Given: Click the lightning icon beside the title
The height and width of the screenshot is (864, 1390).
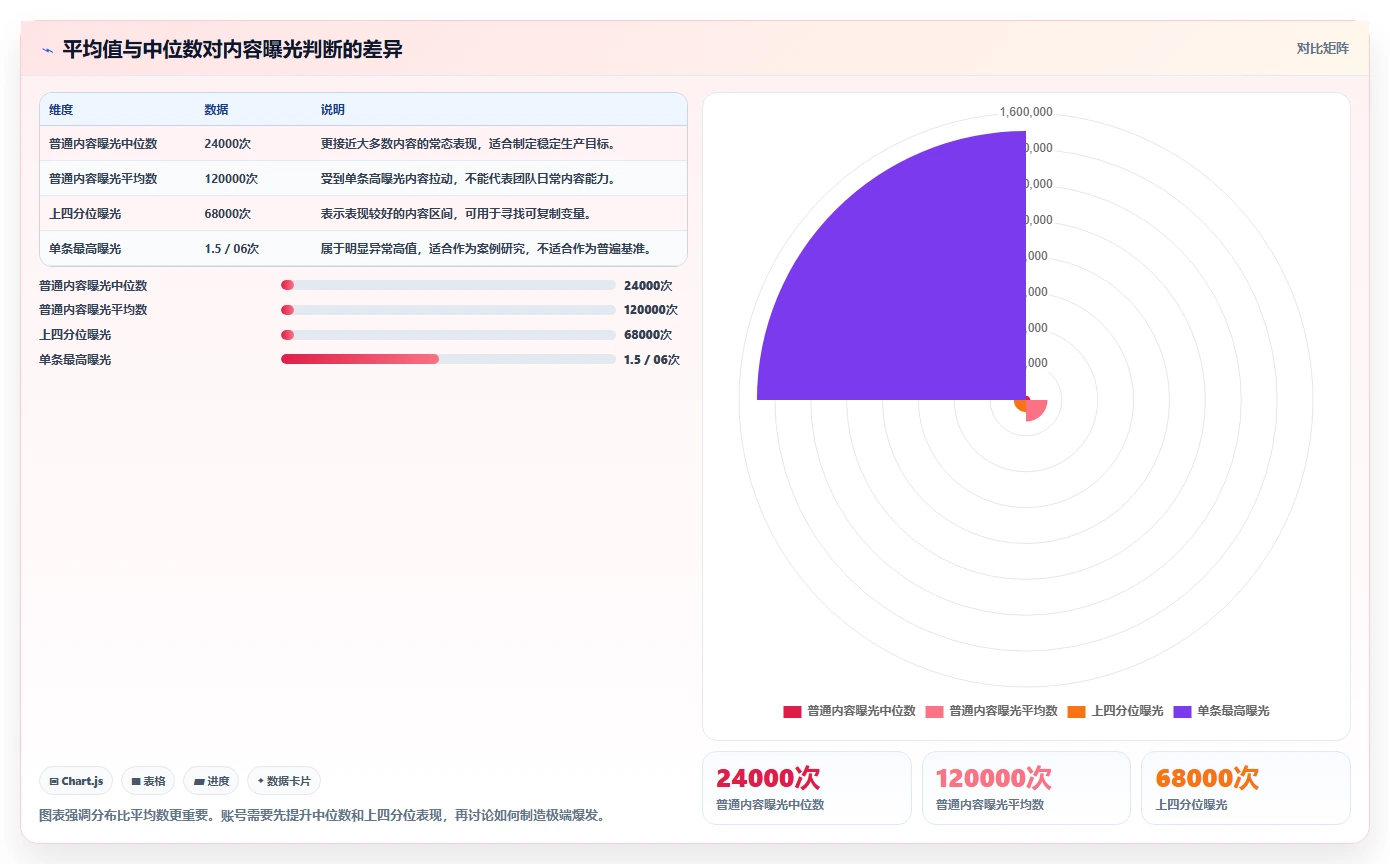Looking at the screenshot, I should coord(47,50).
